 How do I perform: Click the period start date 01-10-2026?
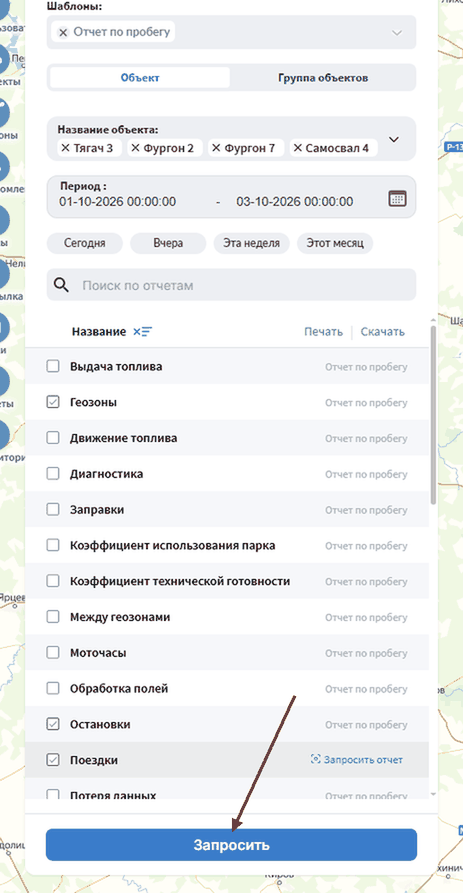[117, 202]
